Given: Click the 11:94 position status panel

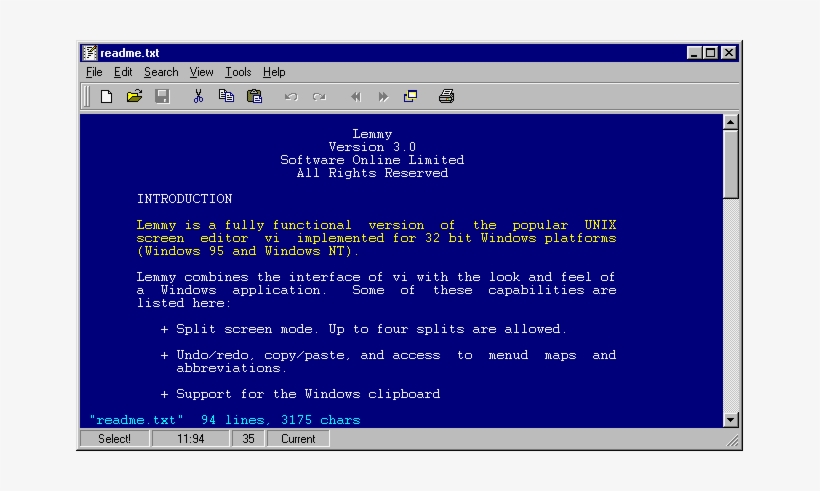Looking at the screenshot, I should click(x=190, y=439).
